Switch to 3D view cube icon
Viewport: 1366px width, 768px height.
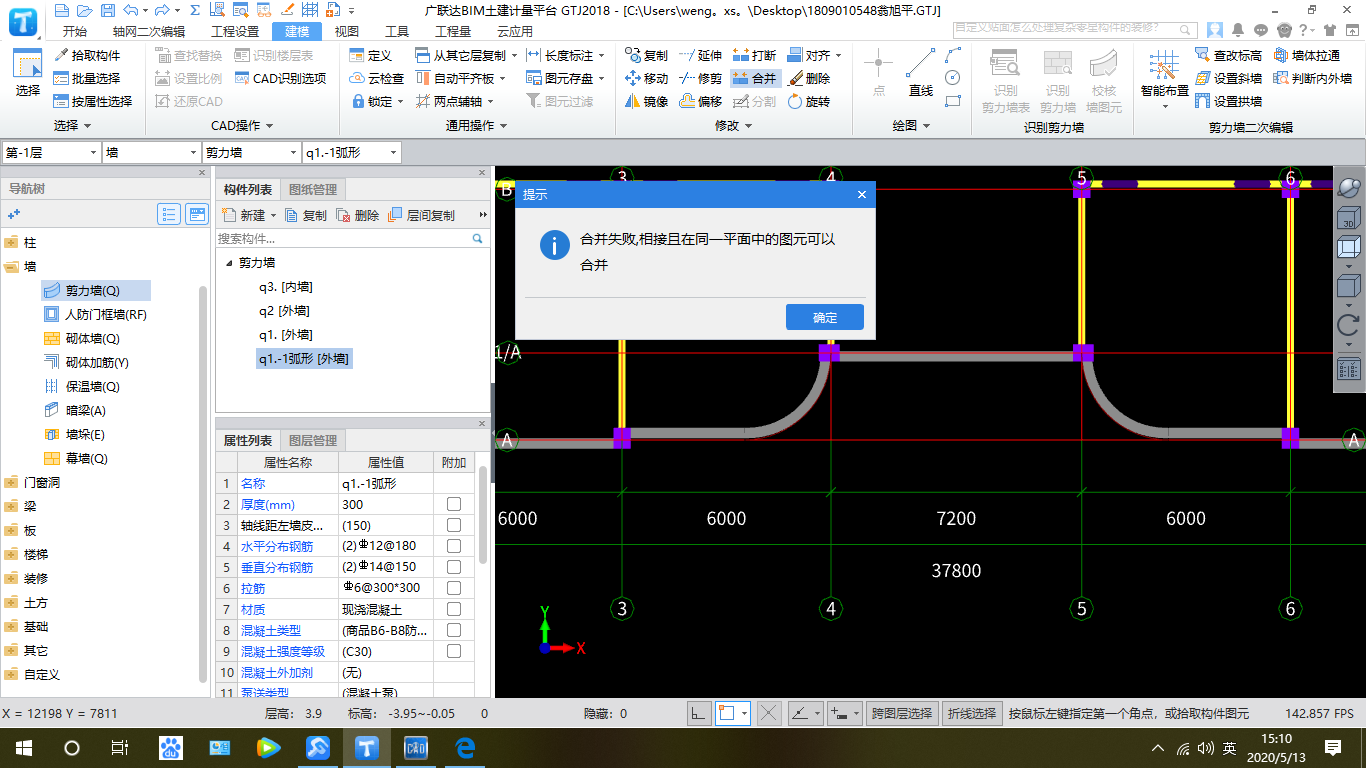[1348, 216]
